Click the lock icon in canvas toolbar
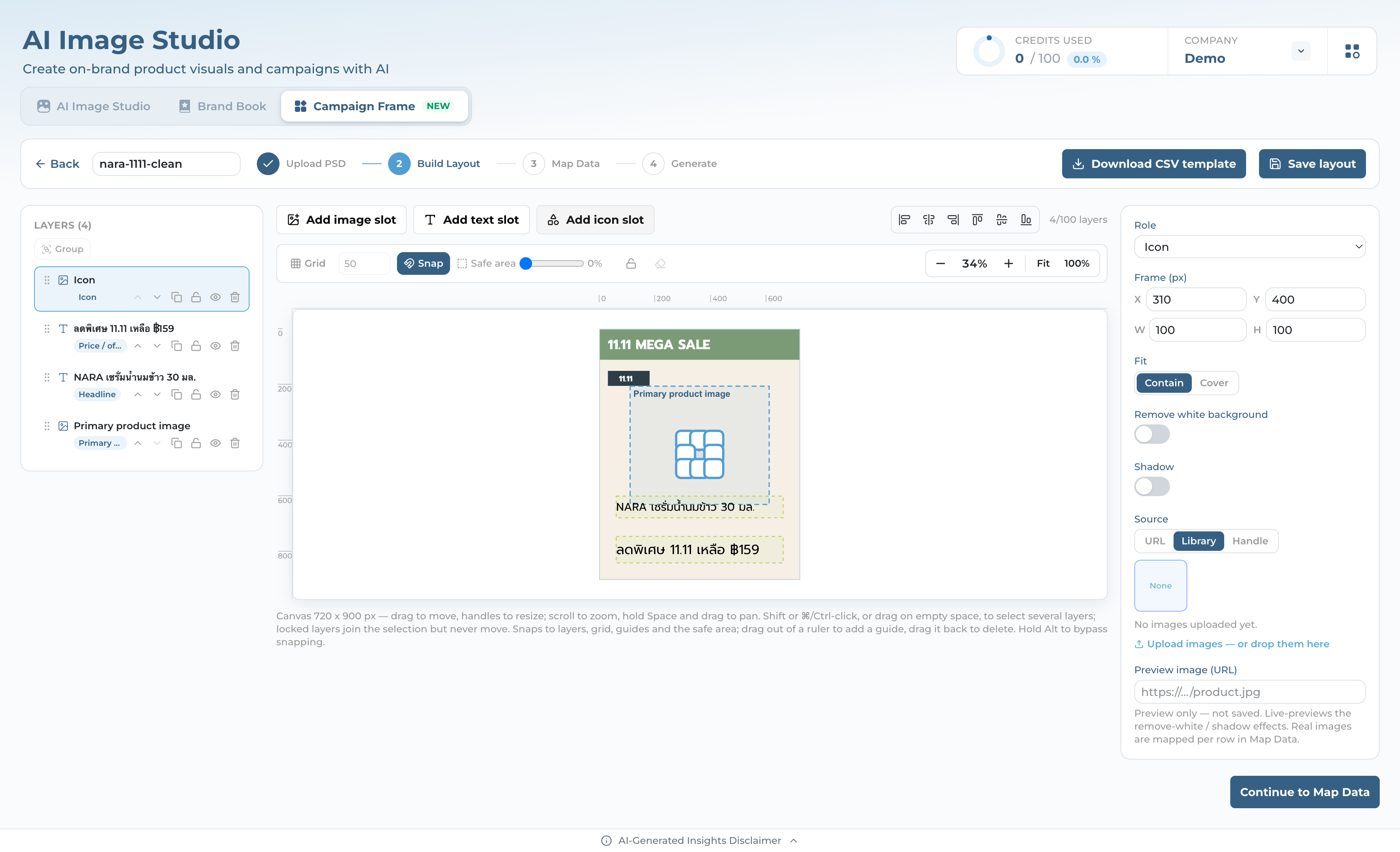Image resolution: width=1400 pixels, height=852 pixels. 631,264
